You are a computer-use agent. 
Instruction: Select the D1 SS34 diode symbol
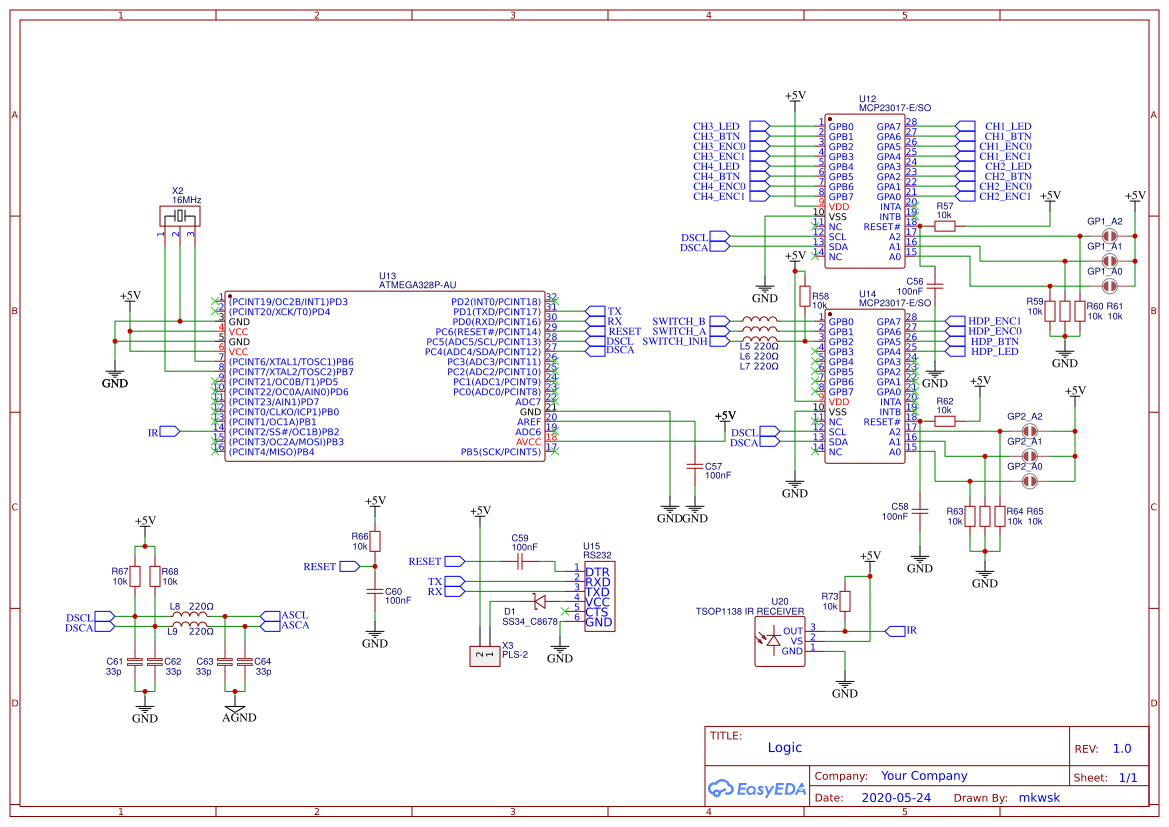pyautogui.click(x=538, y=600)
